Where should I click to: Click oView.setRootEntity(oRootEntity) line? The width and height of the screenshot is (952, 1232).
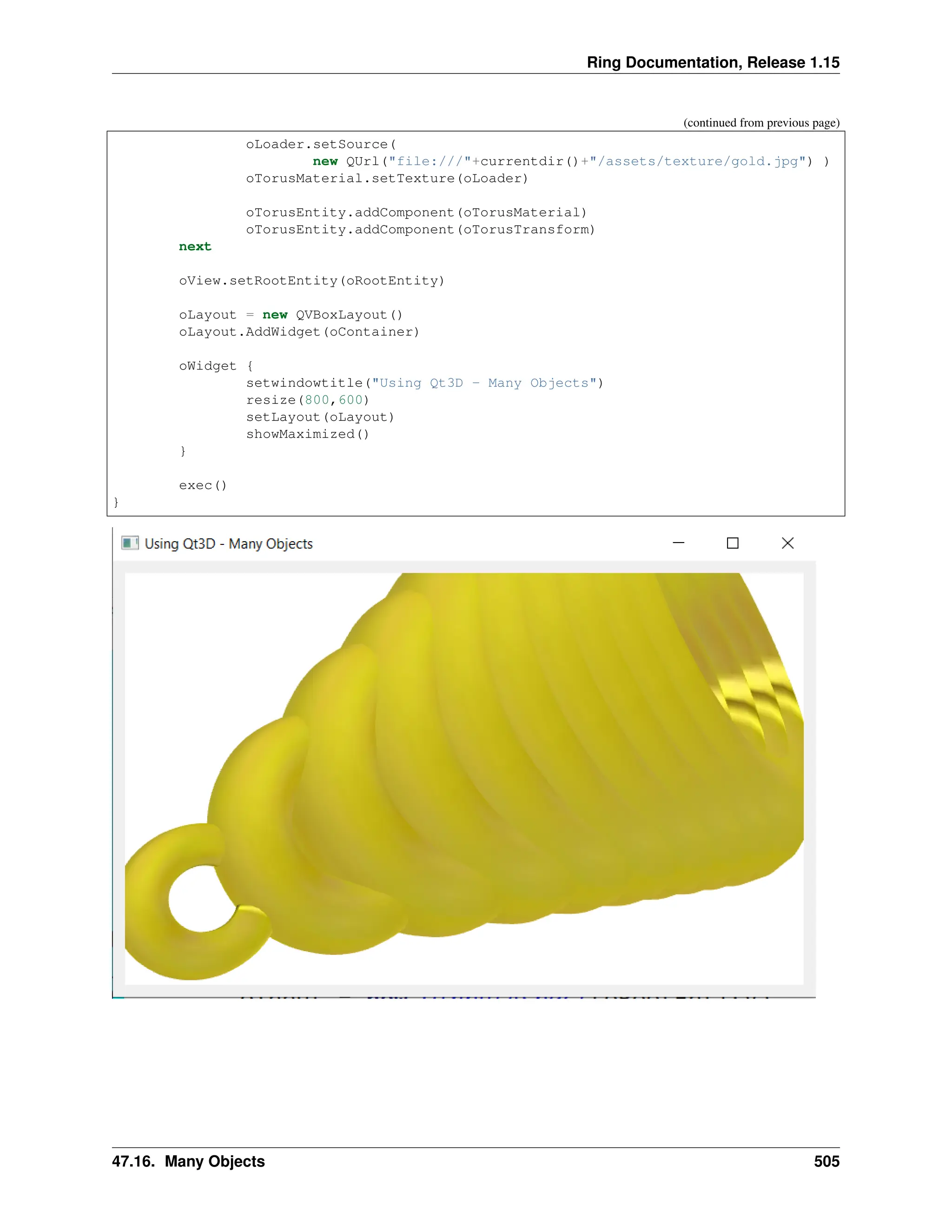tap(311, 281)
